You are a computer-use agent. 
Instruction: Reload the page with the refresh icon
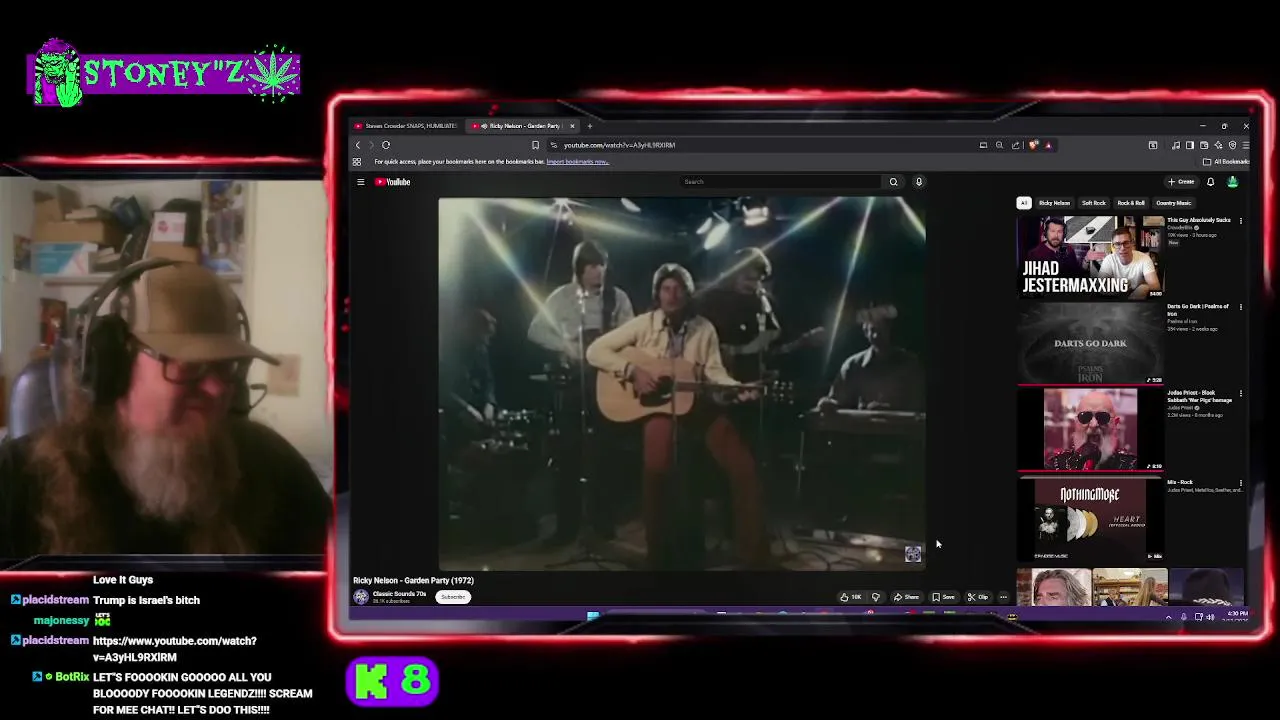click(386, 145)
